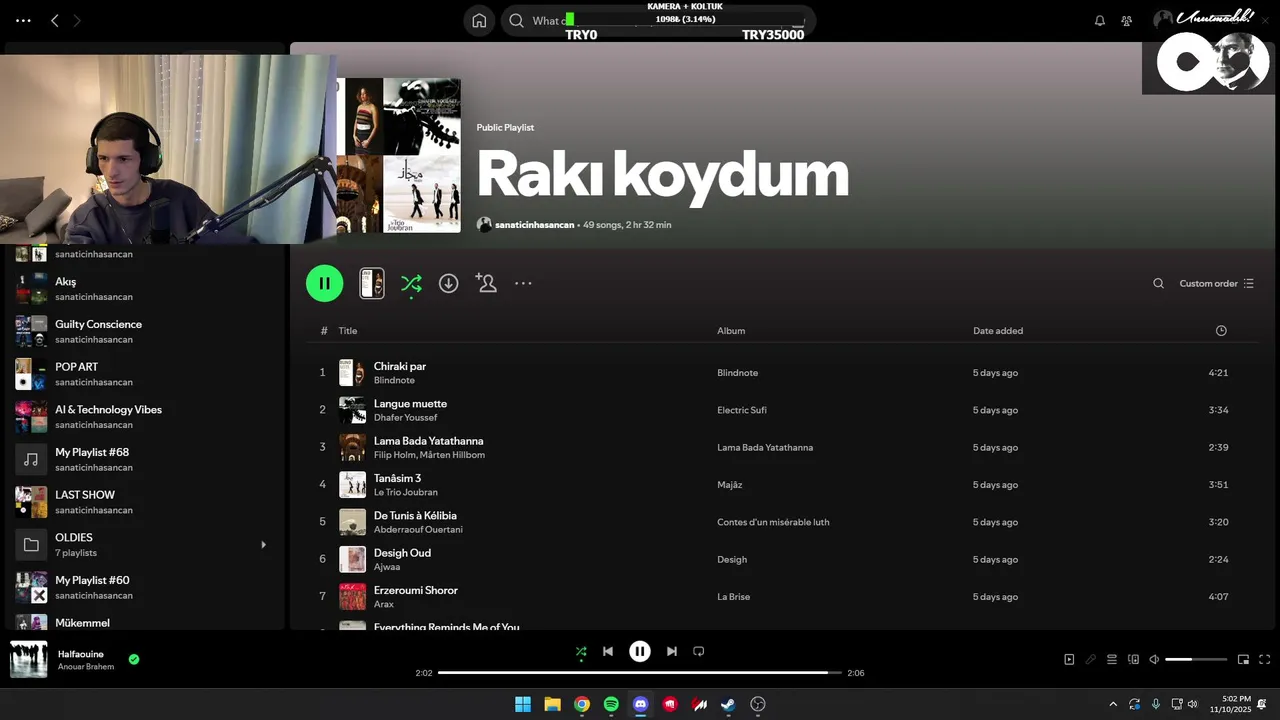Open the OLDIES folder in the library
Viewport: 1280px width, 720px height.
click(145, 545)
